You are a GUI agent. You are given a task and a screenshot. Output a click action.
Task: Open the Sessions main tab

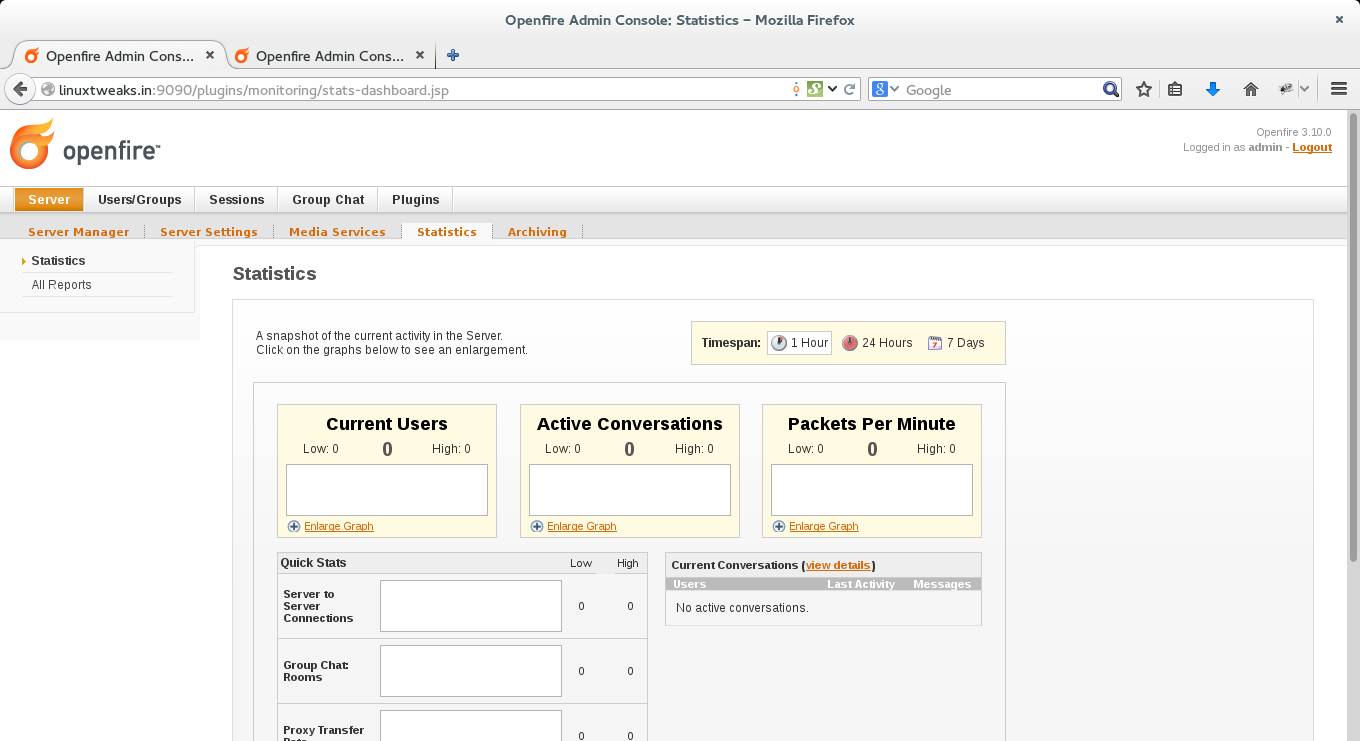tap(237, 199)
